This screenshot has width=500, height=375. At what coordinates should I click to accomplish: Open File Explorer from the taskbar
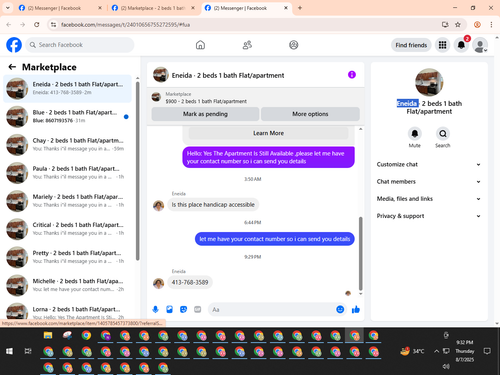(48, 335)
